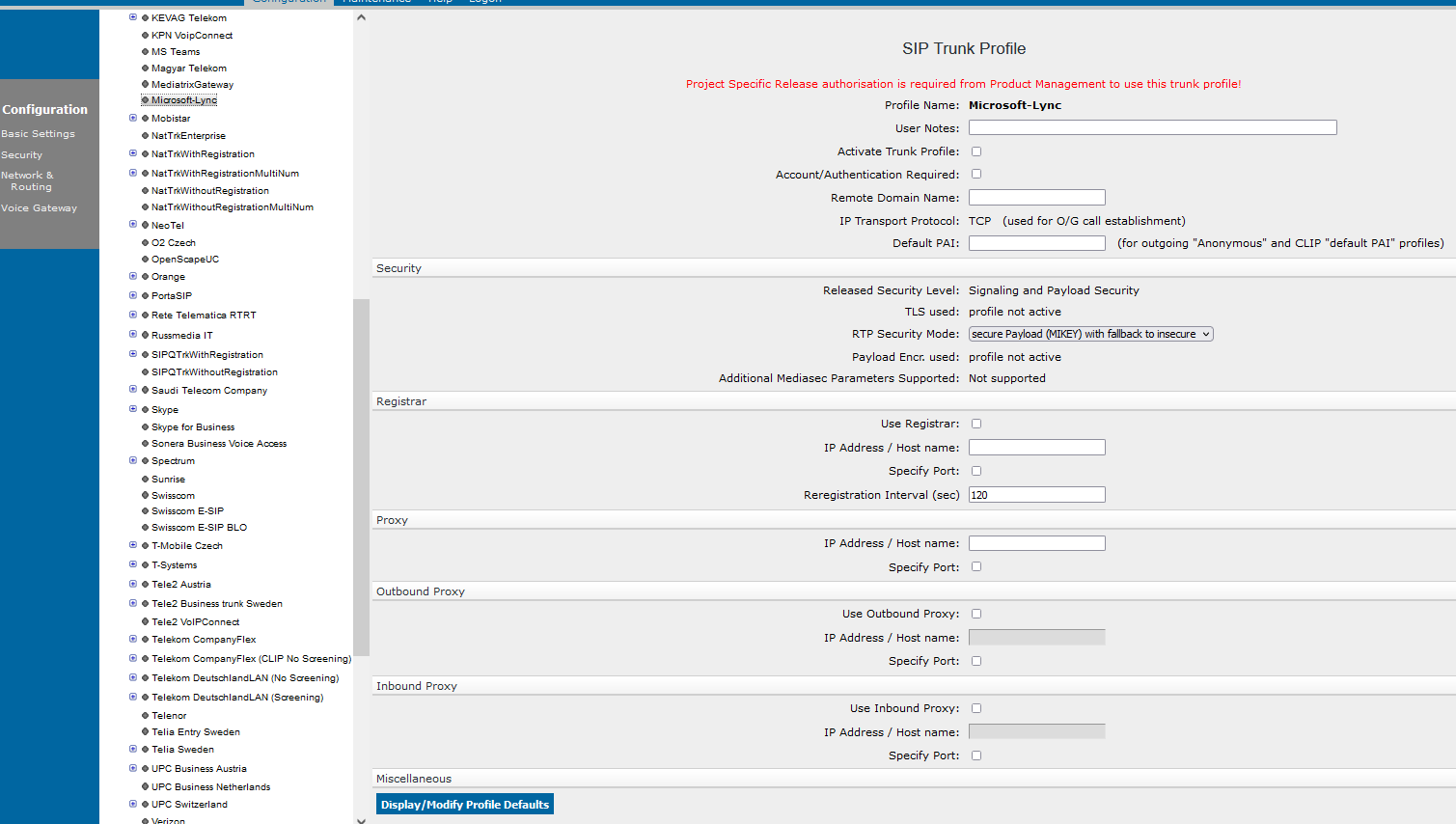Screen dimensions: 1456x824
Task: Open Security in Configuration sidebar
Action: click(x=21, y=155)
